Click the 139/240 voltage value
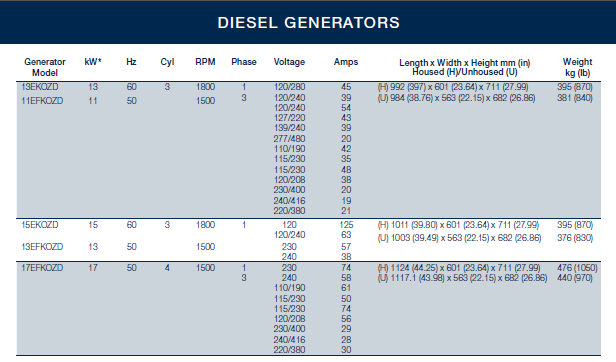The width and height of the screenshot is (616, 362). pyautogui.click(x=290, y=128)
